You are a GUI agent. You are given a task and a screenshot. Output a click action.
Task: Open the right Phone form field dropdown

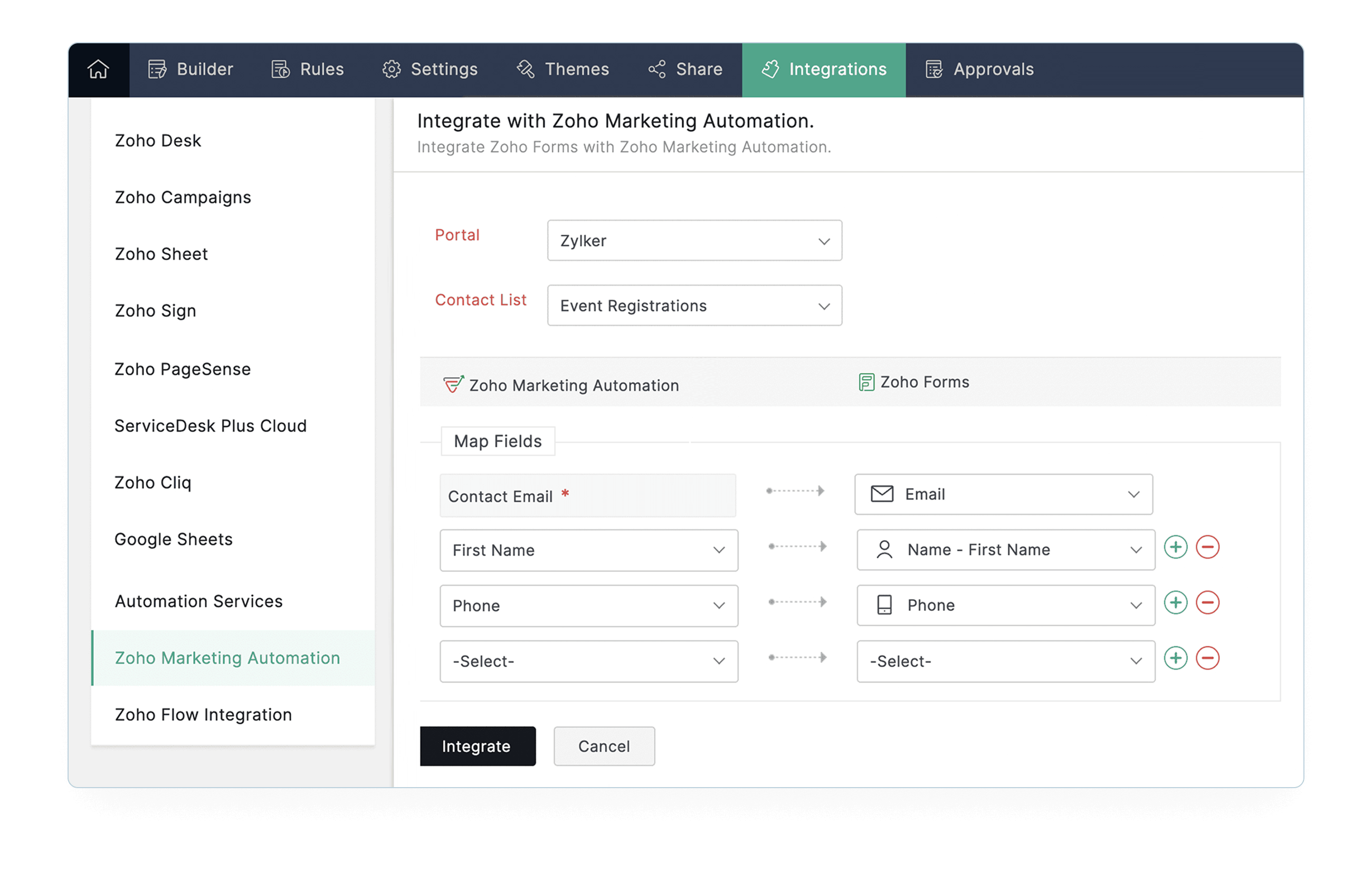tap(1006, 605)
